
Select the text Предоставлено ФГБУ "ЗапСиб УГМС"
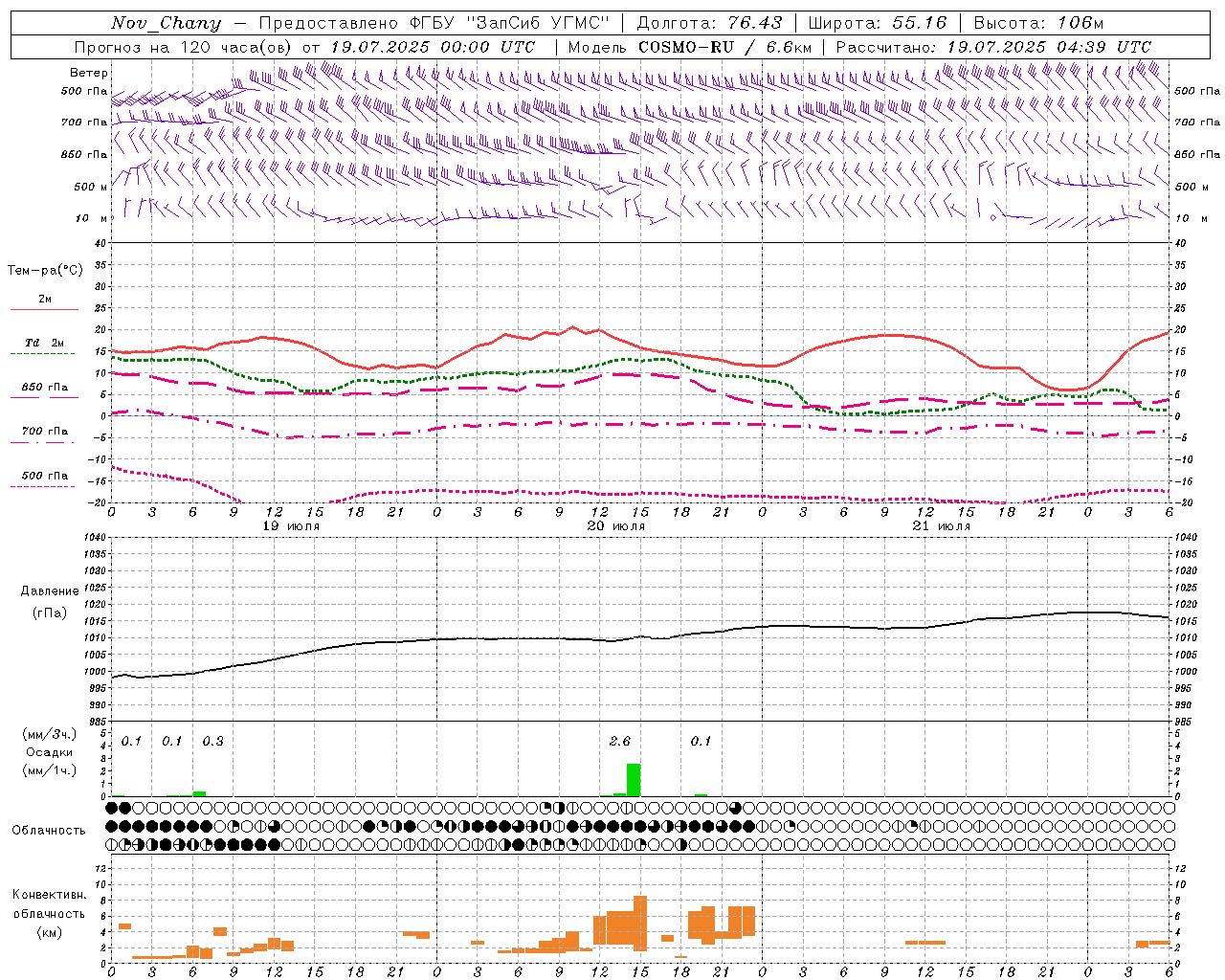point(434,23)
